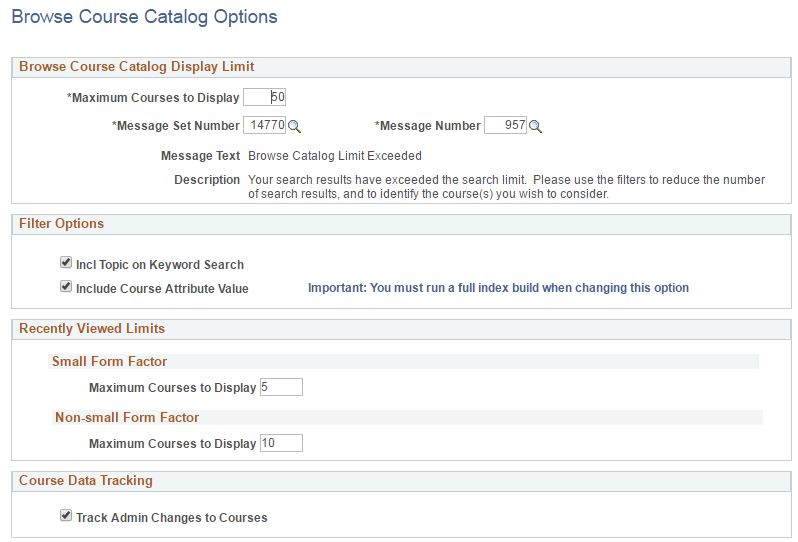This screenshot has height=542, width=798.
Task: Click the search limit description paragraph
Action: coord(506,187)
